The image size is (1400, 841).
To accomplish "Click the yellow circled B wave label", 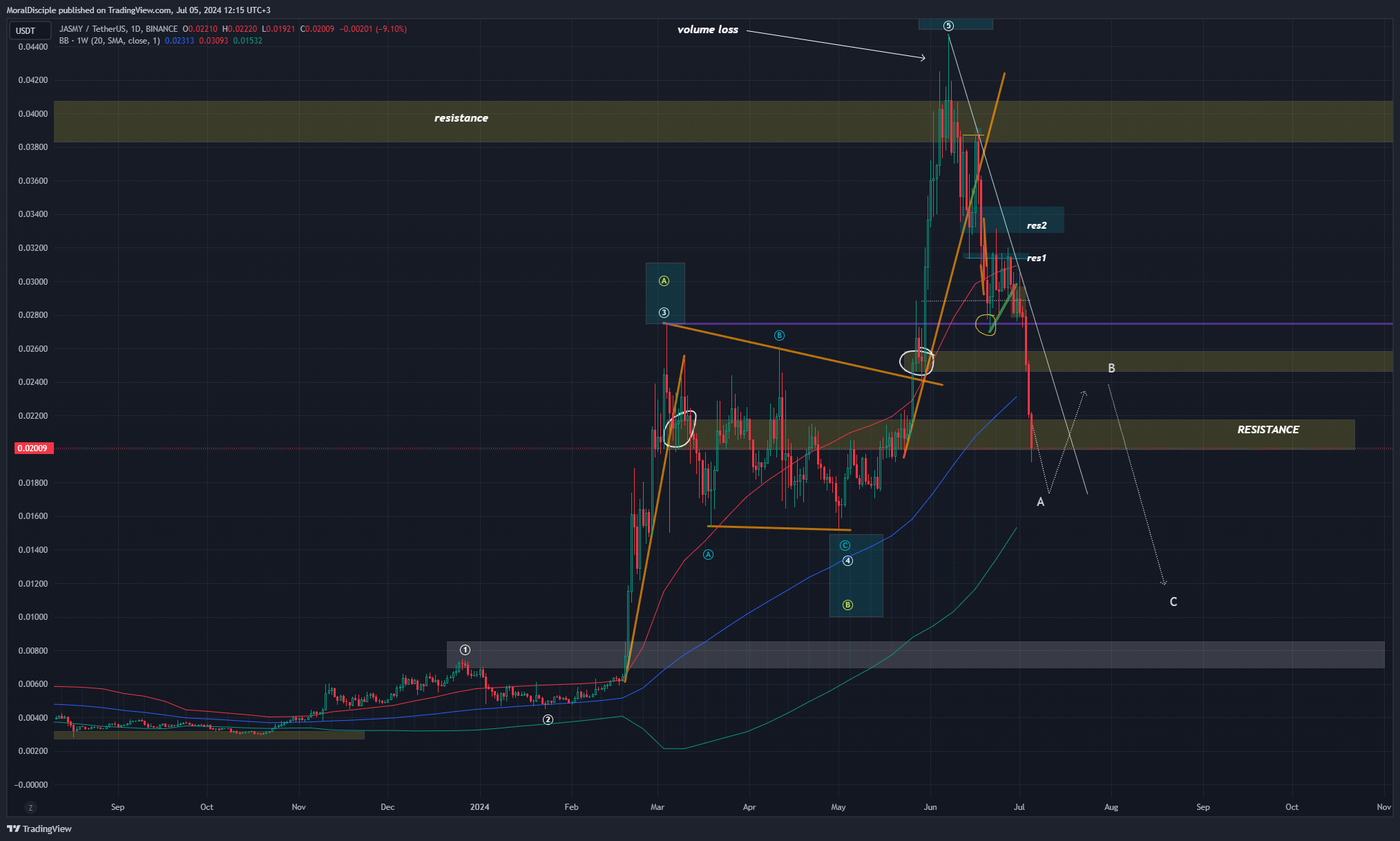I will coord(847,605).
